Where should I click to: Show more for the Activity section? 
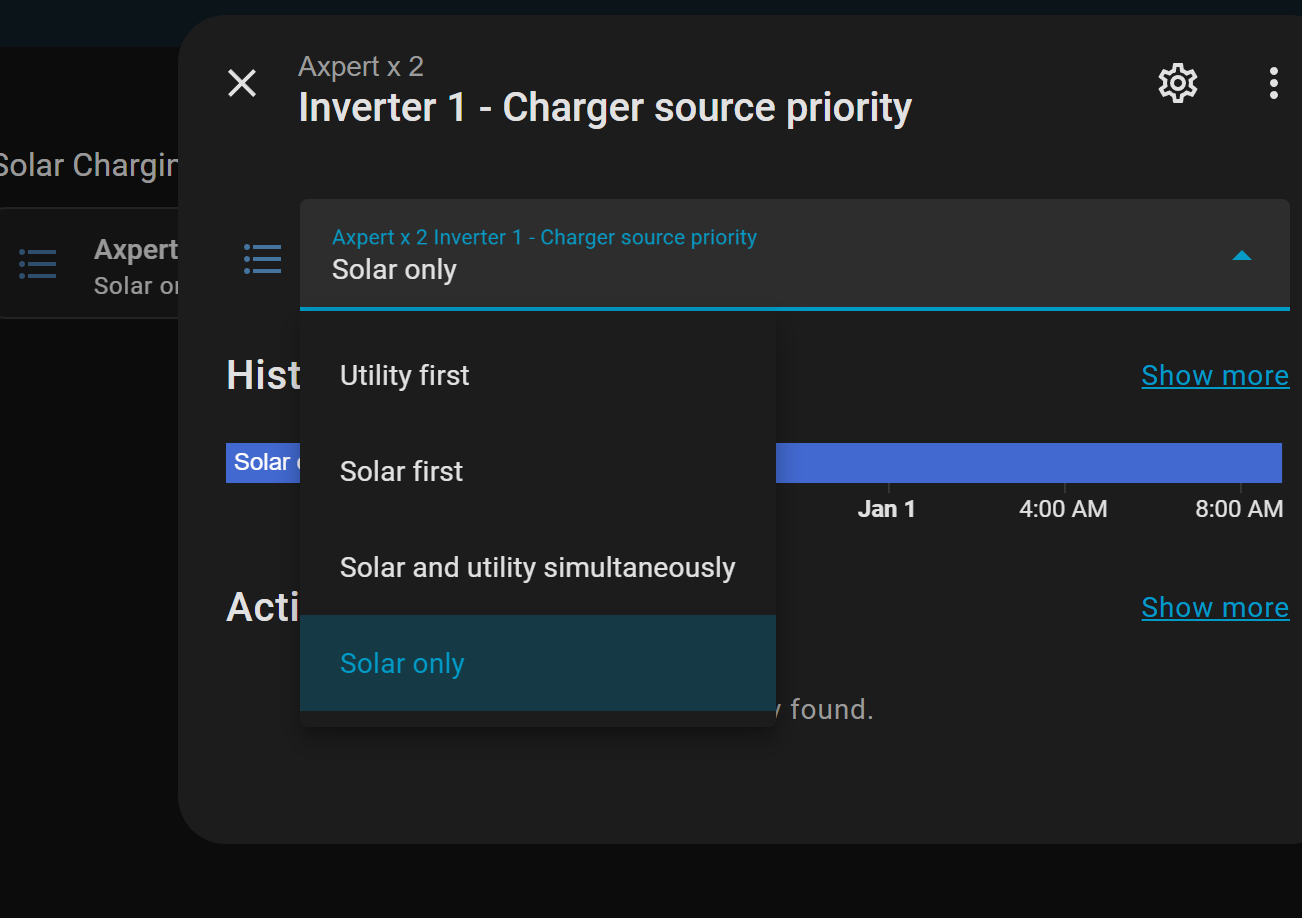pos(1214,608)
